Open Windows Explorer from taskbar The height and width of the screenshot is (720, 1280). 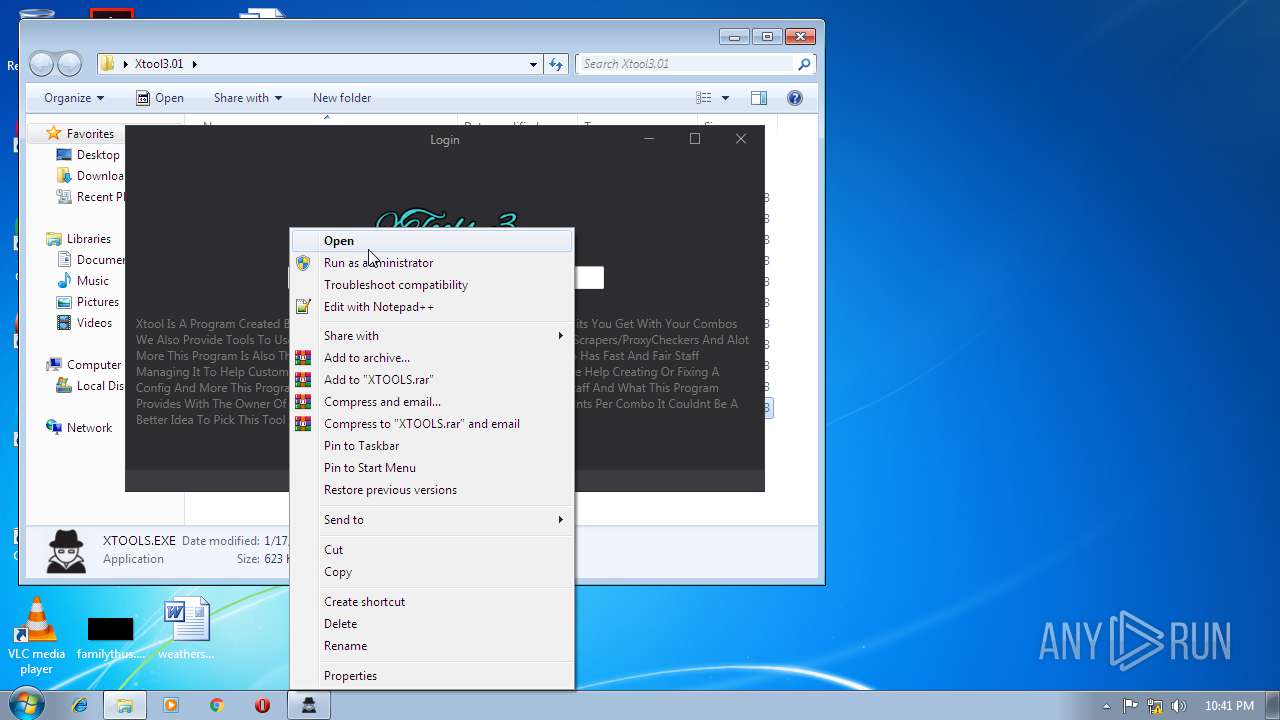click(x=124, y=705)
